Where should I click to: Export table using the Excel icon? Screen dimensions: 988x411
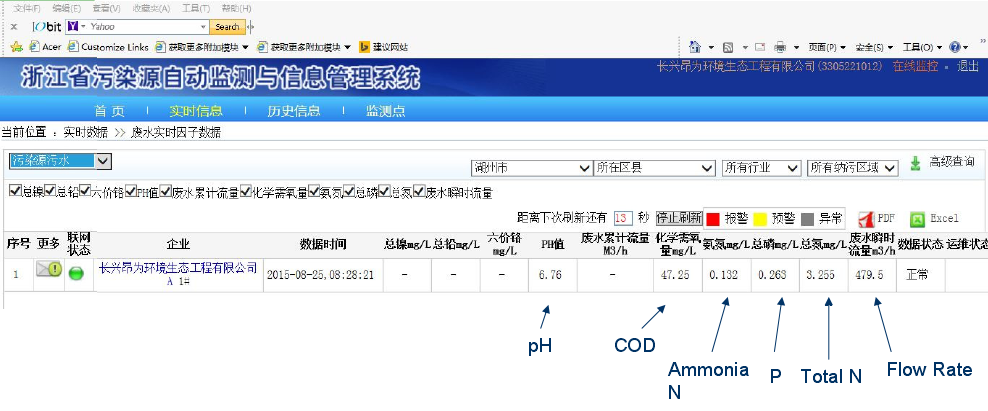[x=917, y=218]
